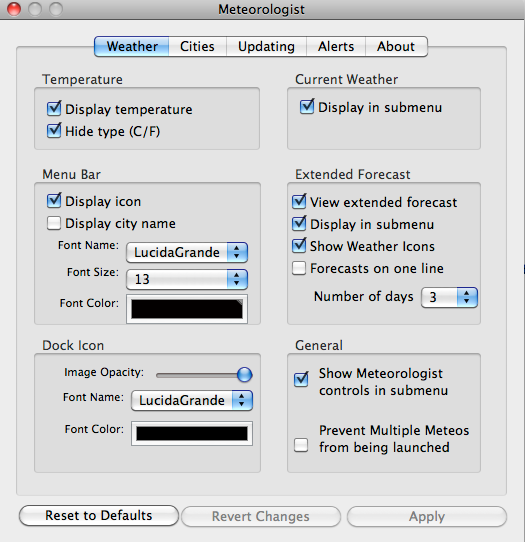Viewport: 525px width, 542px height.
Task: Open Menu Bar Font Name dropdown
Action: click(187, 252)
